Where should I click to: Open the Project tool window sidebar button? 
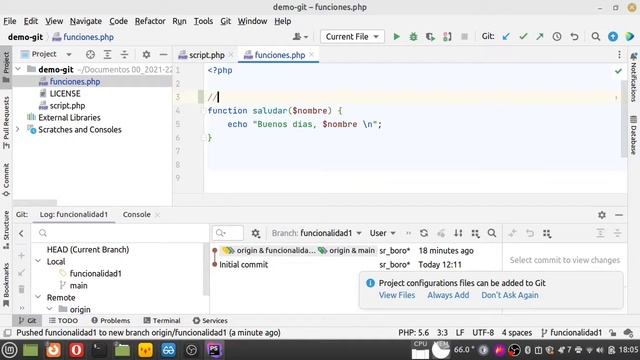(6, 67)
